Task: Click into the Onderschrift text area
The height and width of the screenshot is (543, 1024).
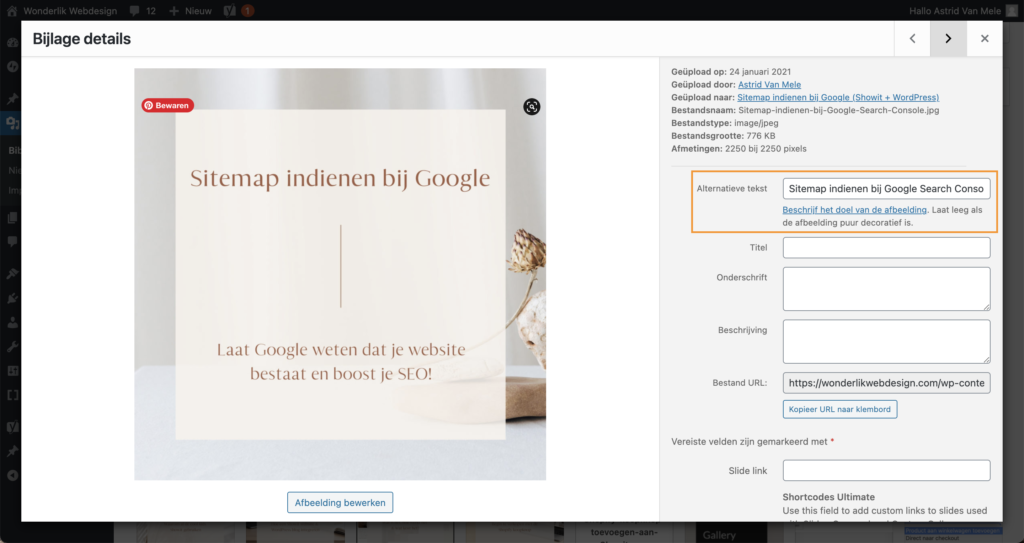Action: click(886, 289)
